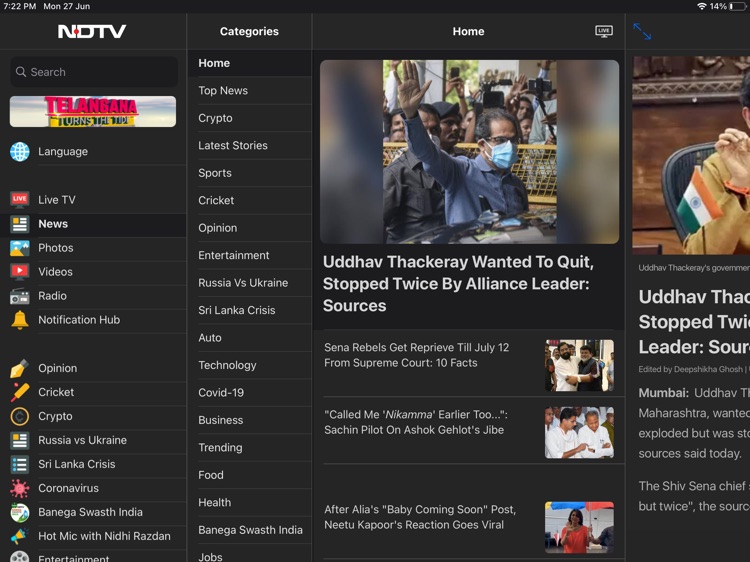
Task: Expand article with the fullscreen arrows icon
Action: pos(642,32)
